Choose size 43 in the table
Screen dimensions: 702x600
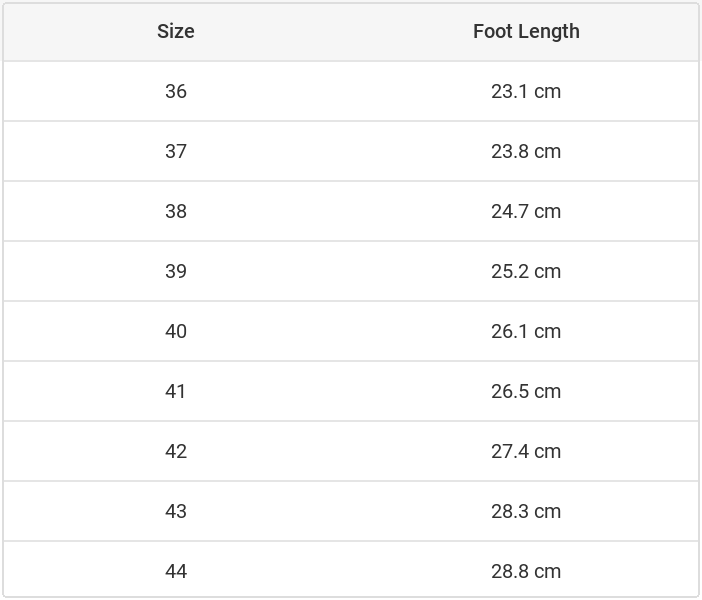coord(176,511)
